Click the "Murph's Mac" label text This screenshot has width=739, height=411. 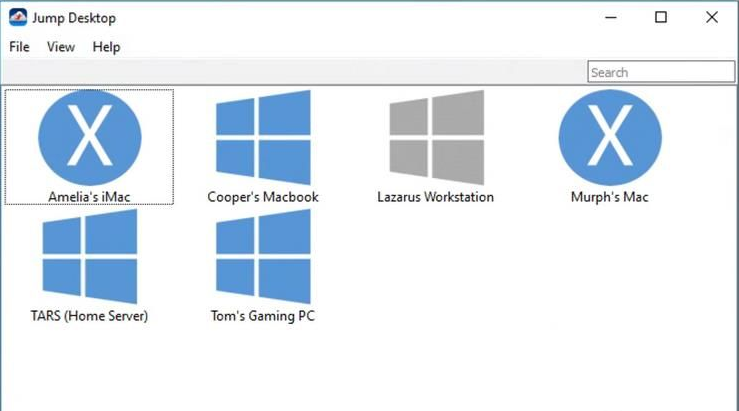pos(610,197)
